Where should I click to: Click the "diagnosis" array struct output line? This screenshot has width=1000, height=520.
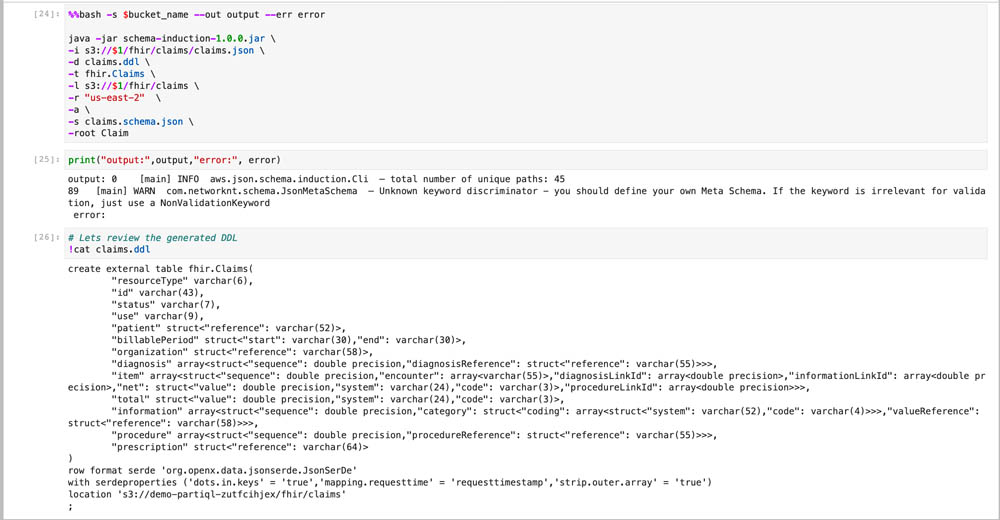[x=414, y=364]
